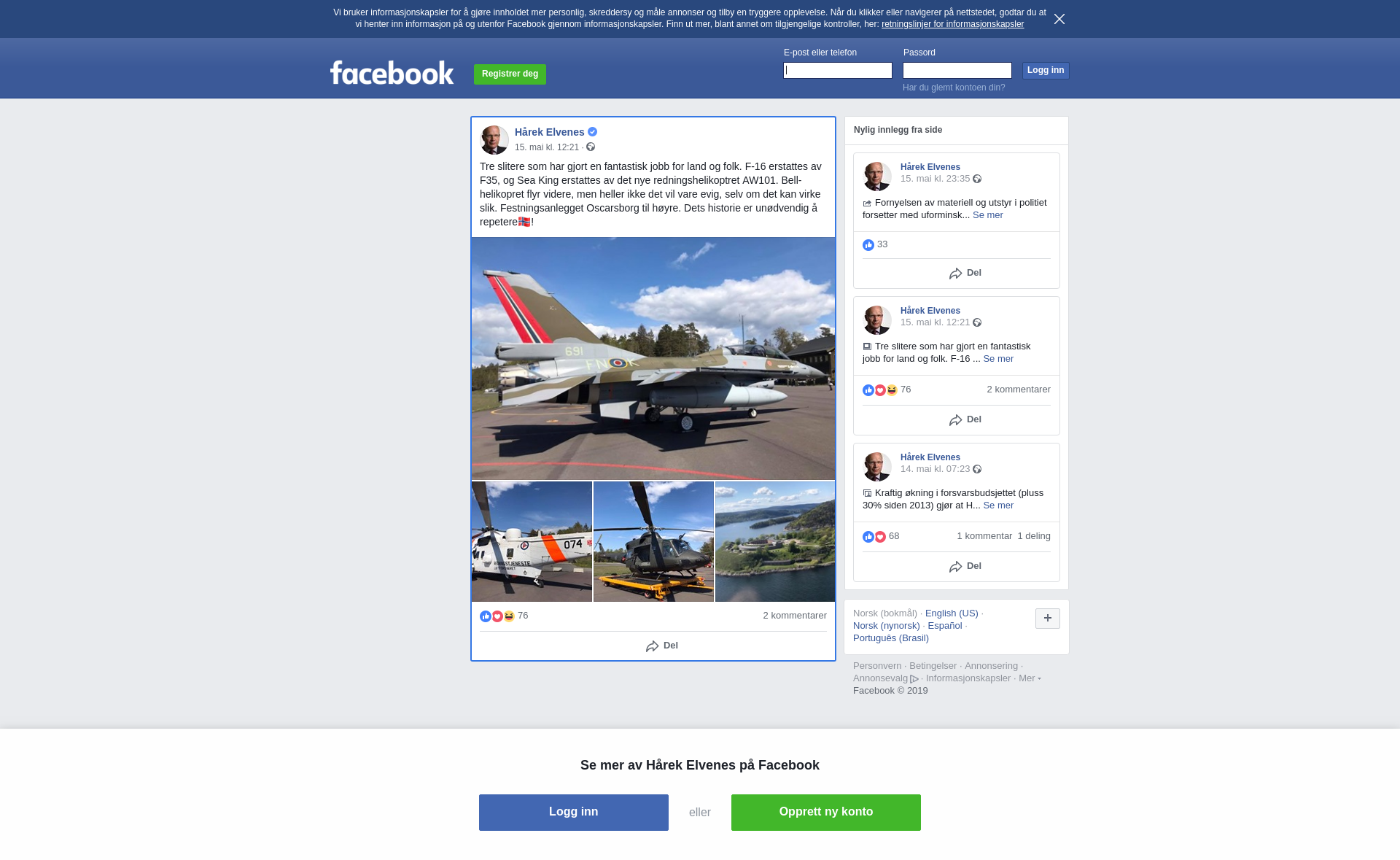Dismiss the cookie notice with the X icon

click(1059, 19)
